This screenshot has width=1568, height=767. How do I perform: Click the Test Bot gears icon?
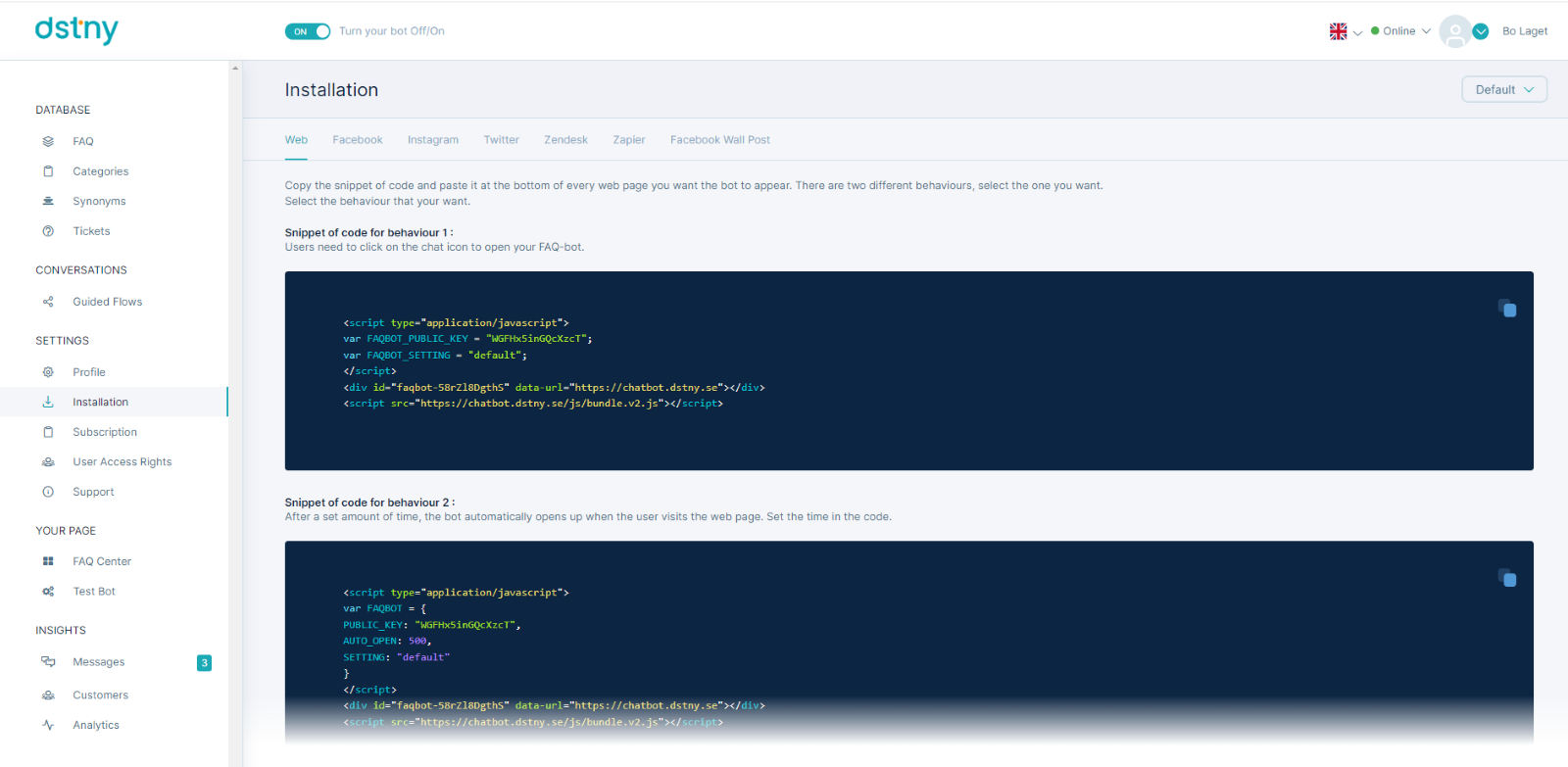pyautogui.click(x=48, y=592)
